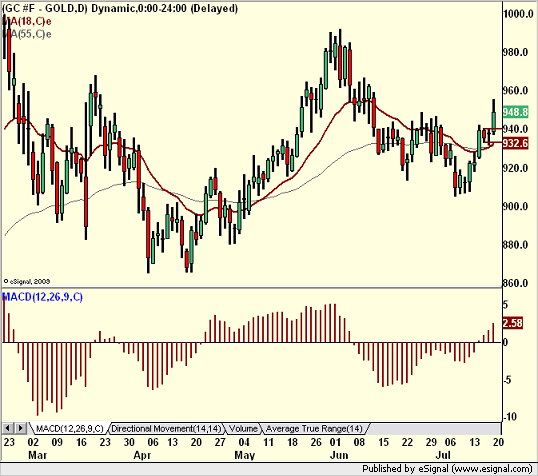Click the 1000.0 price axis label

(518, 14)
